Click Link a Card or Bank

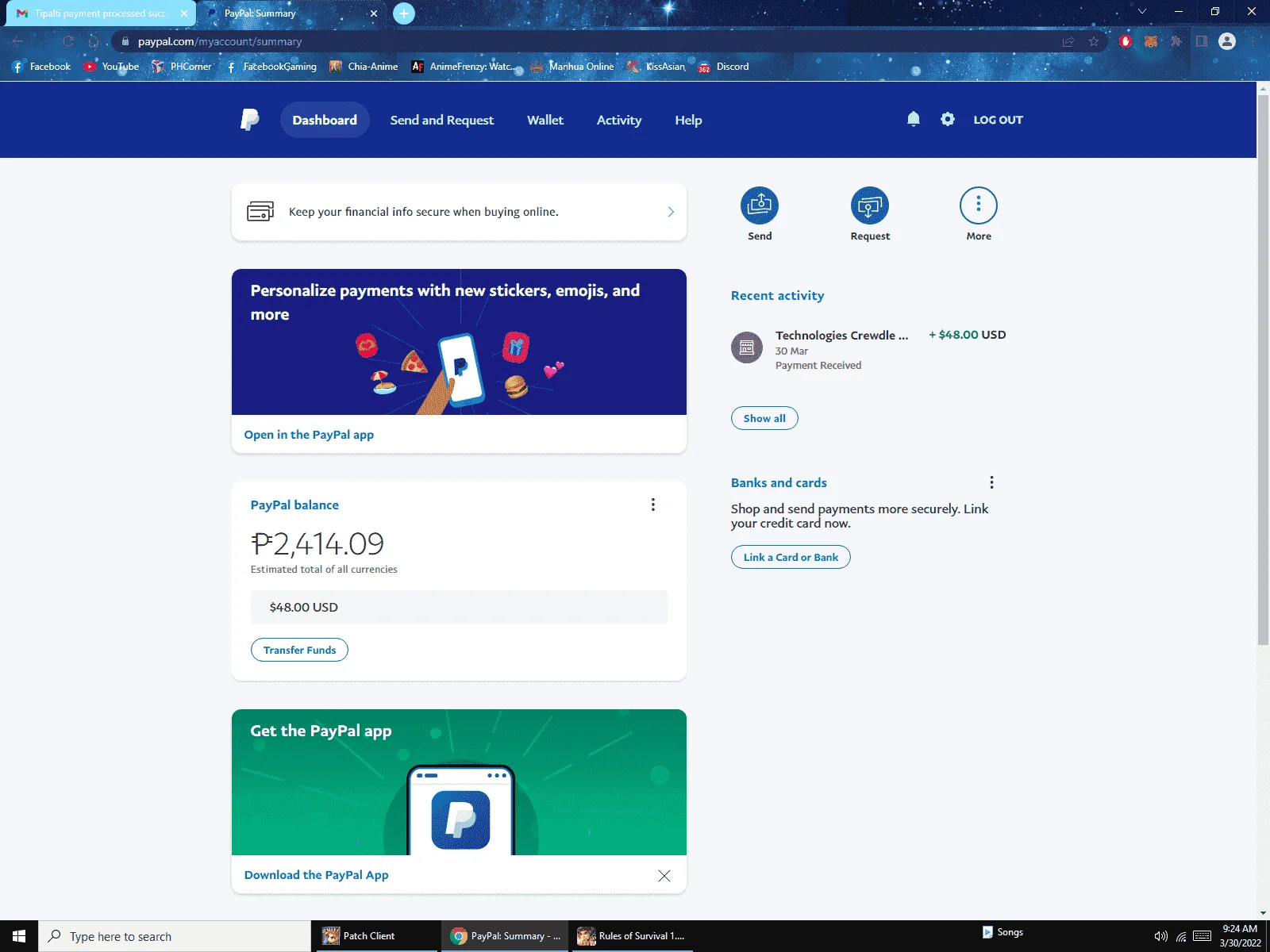pos(791,557)
